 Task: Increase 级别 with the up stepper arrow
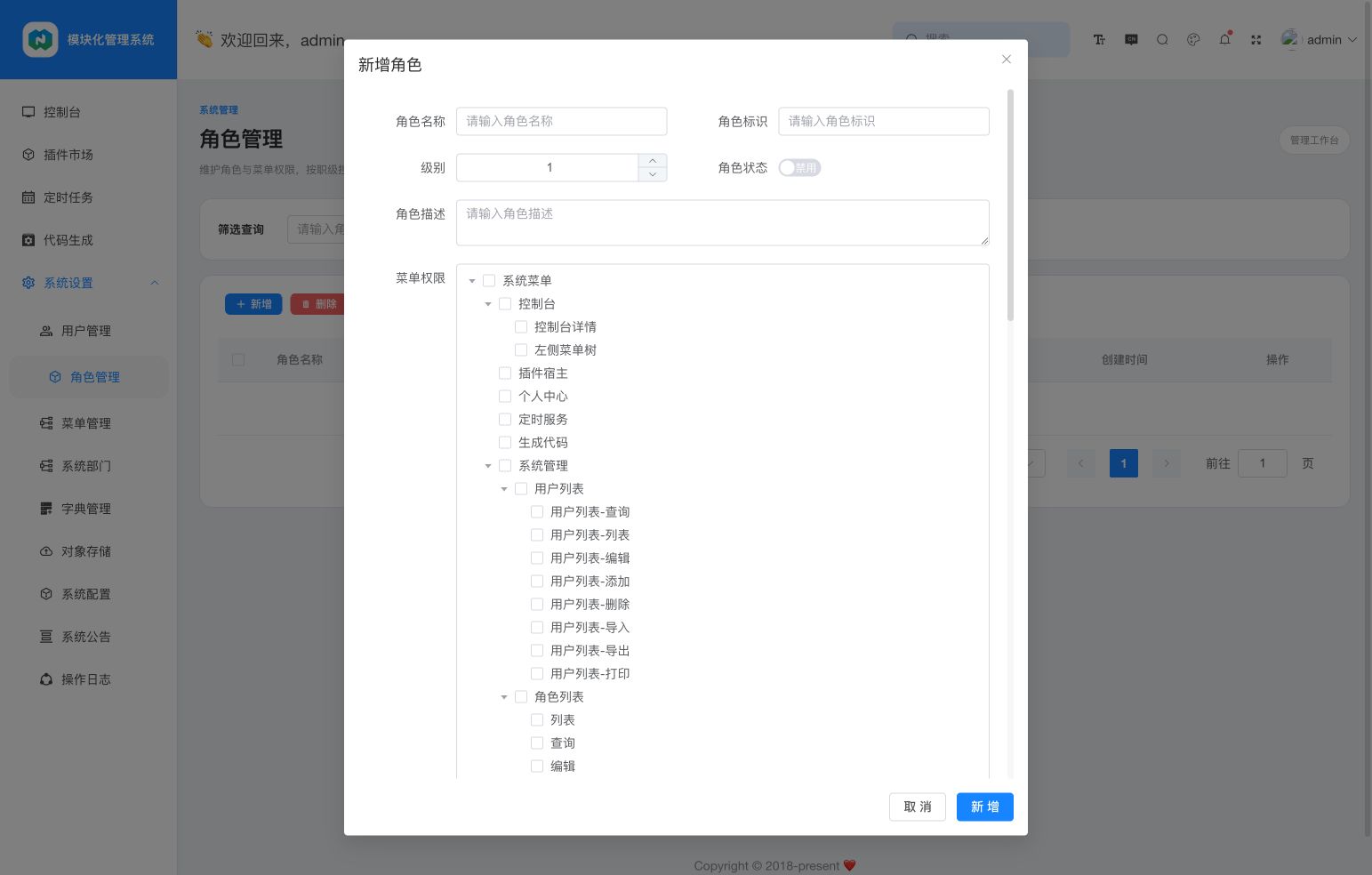click(x=653, y=161)
